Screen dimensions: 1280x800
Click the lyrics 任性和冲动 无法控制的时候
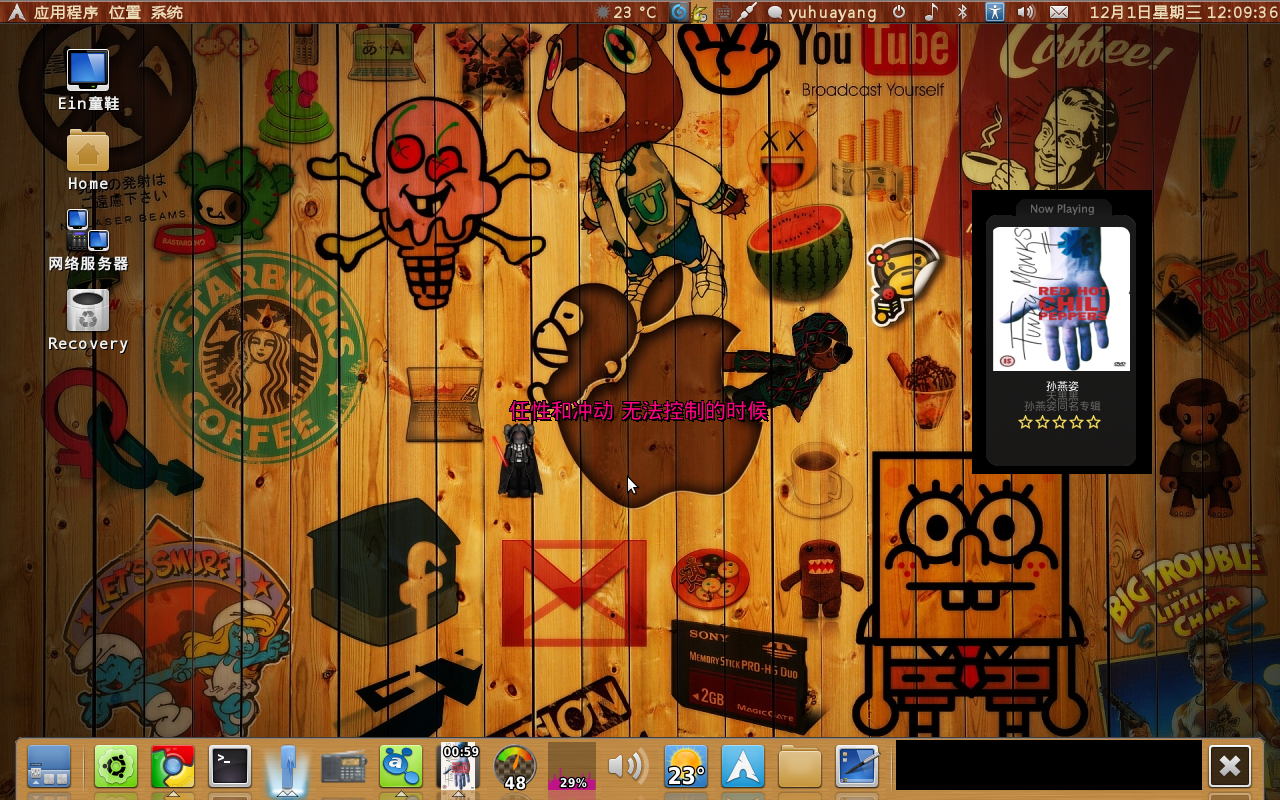click(x=638, y=411)
